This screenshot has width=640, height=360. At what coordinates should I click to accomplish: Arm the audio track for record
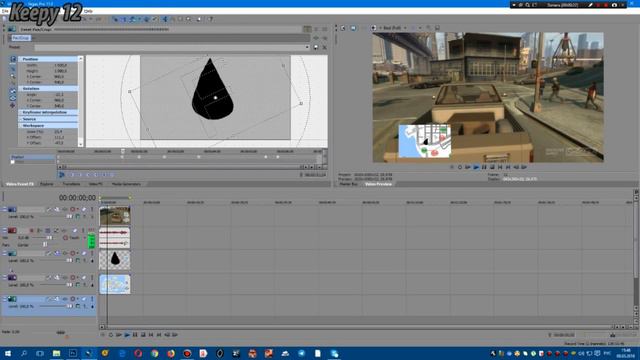pos(31,231)
